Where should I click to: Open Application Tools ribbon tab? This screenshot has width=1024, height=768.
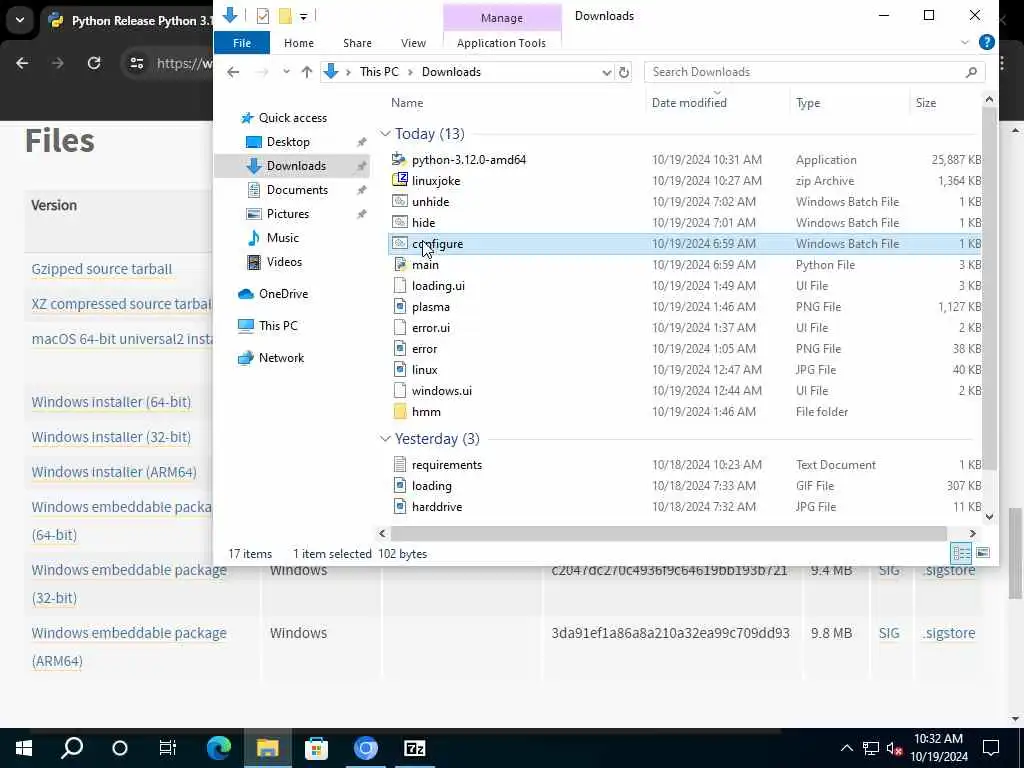[x=501, y=42]
